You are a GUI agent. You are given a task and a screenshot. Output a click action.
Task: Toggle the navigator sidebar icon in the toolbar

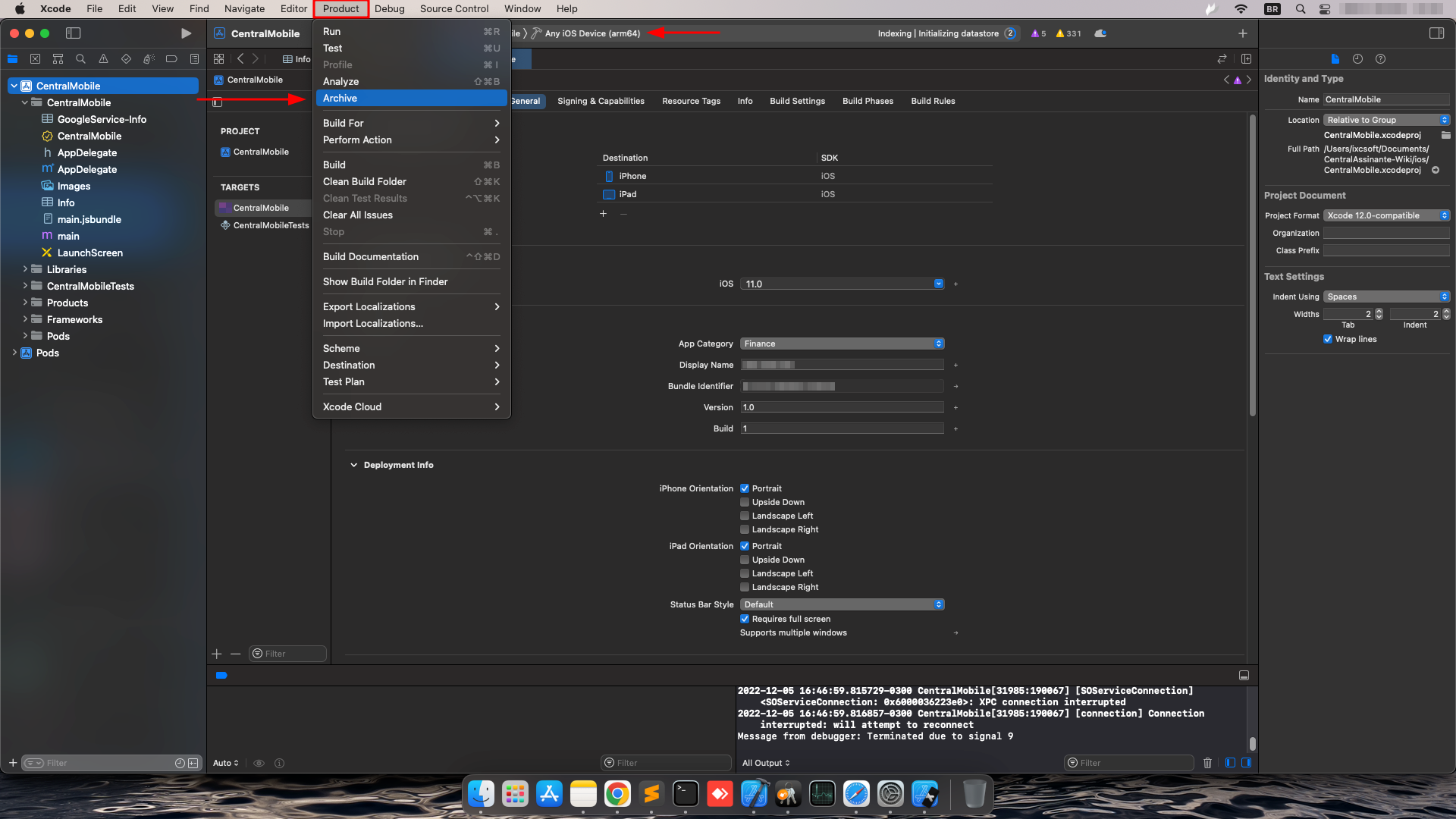coord(74,33)
